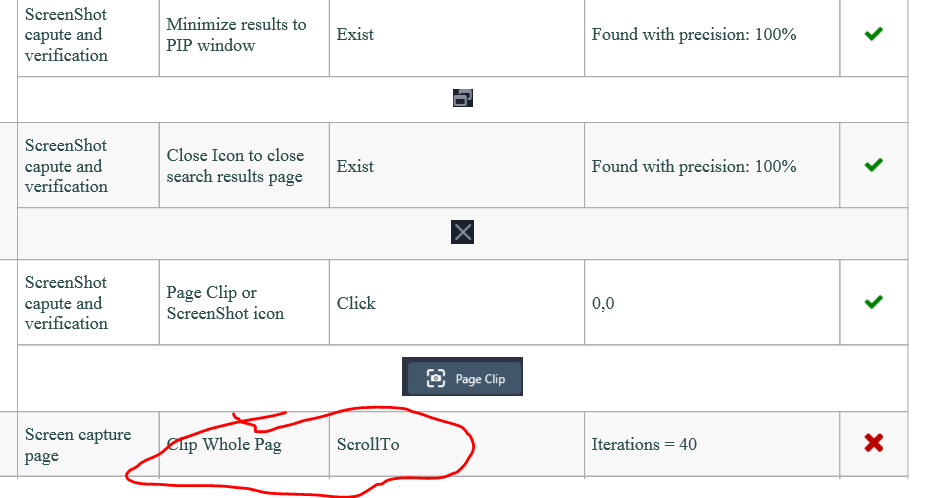Select the 'Page Clip or ScreenShot icon' cell
Screen dimensions: 947x498
(x=244, y=302)
